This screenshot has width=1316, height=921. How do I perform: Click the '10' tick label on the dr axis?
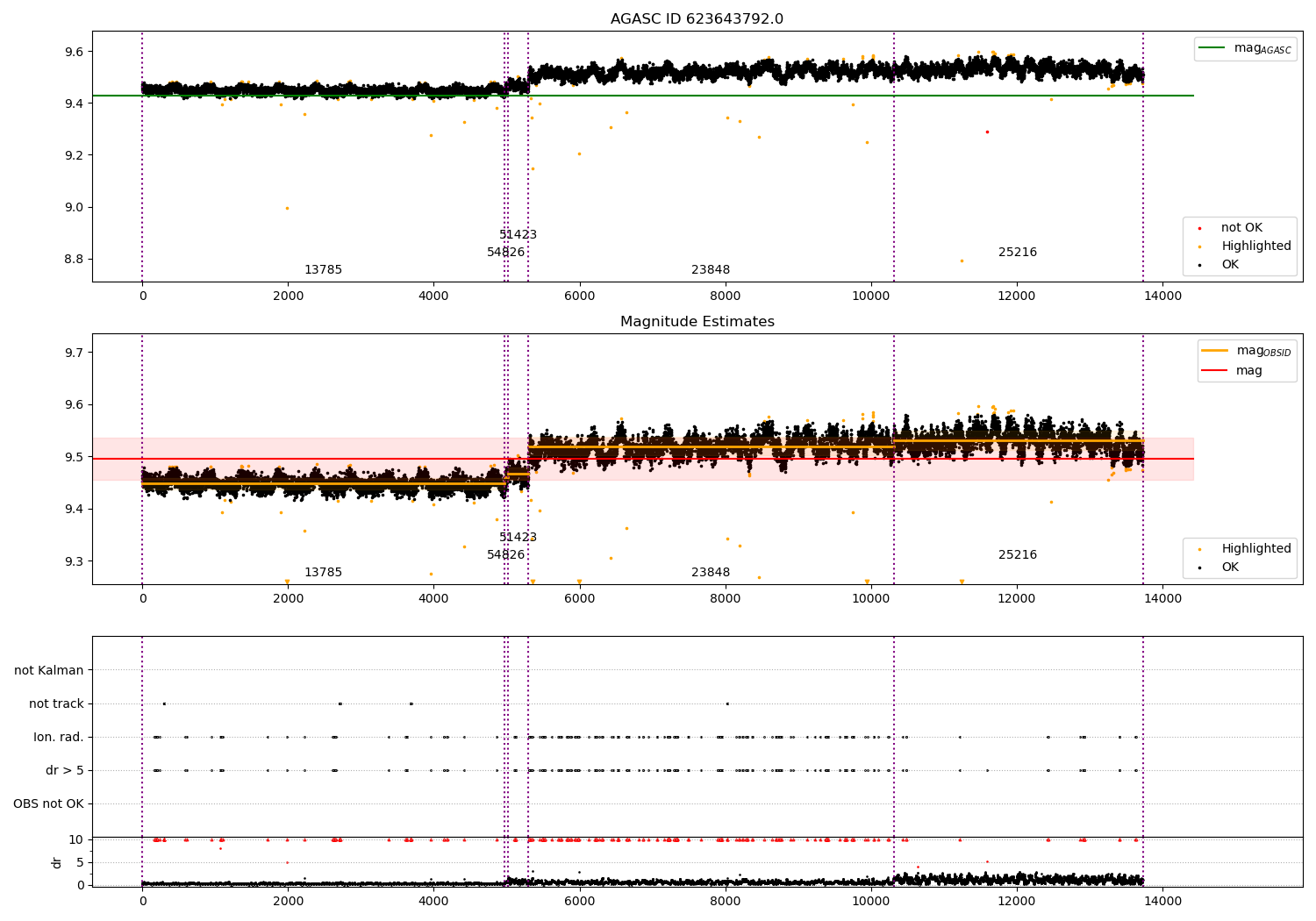tap(76, 839)
